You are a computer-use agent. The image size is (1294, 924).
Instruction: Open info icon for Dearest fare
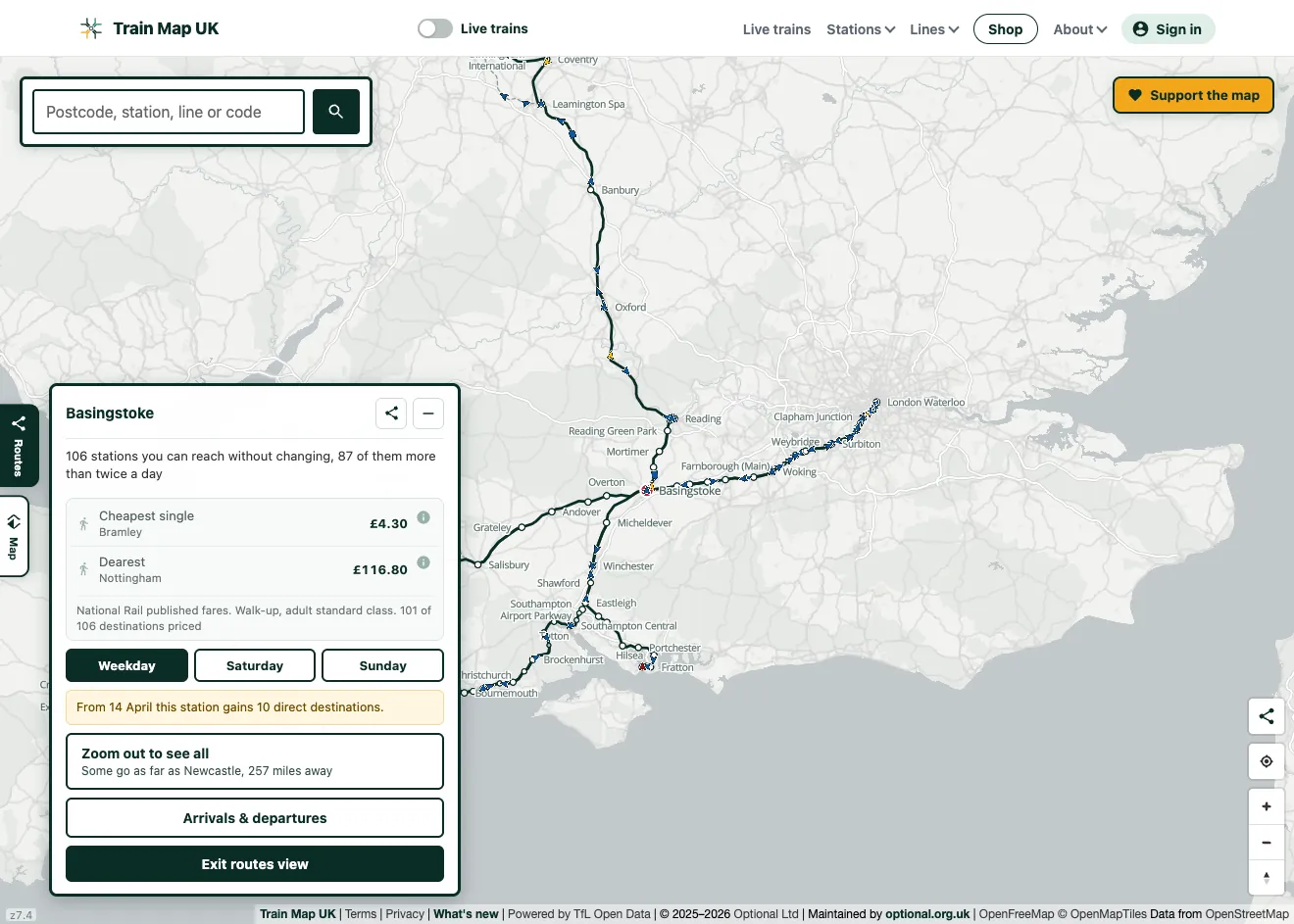tap(423, 562)
